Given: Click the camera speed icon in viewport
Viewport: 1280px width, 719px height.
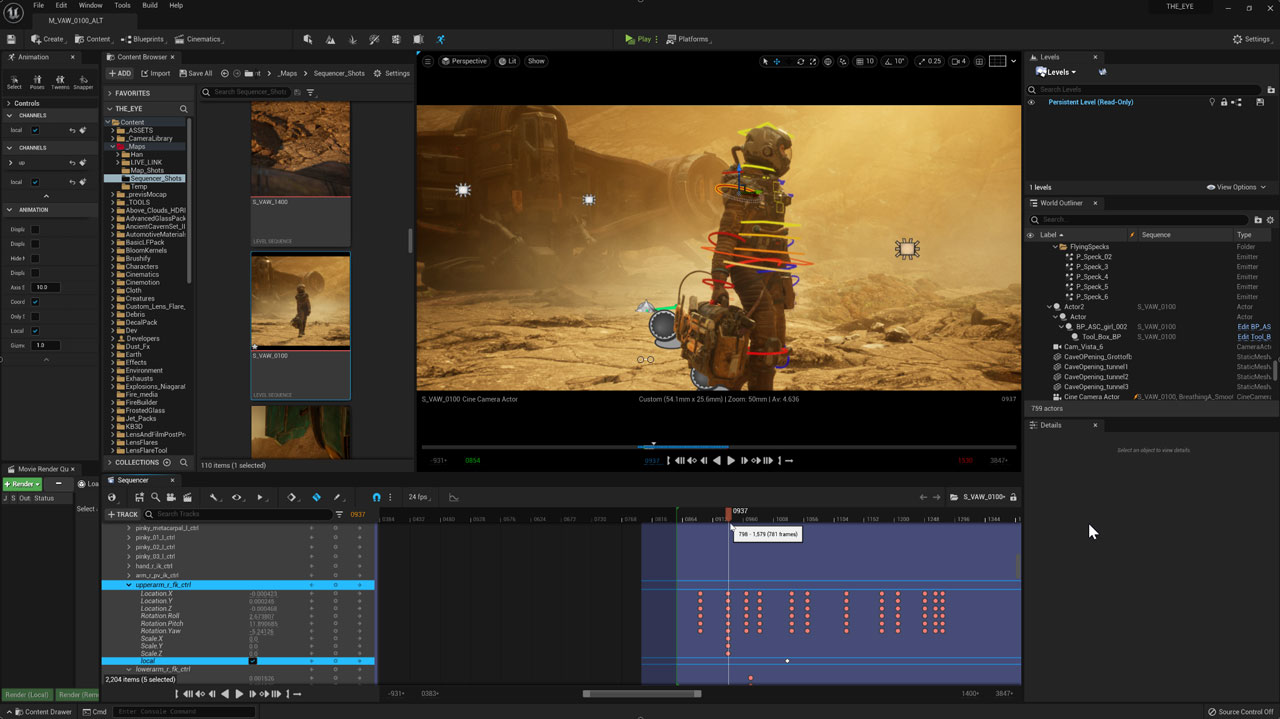Looking at the screenshot, I should [x=960, y=61].
